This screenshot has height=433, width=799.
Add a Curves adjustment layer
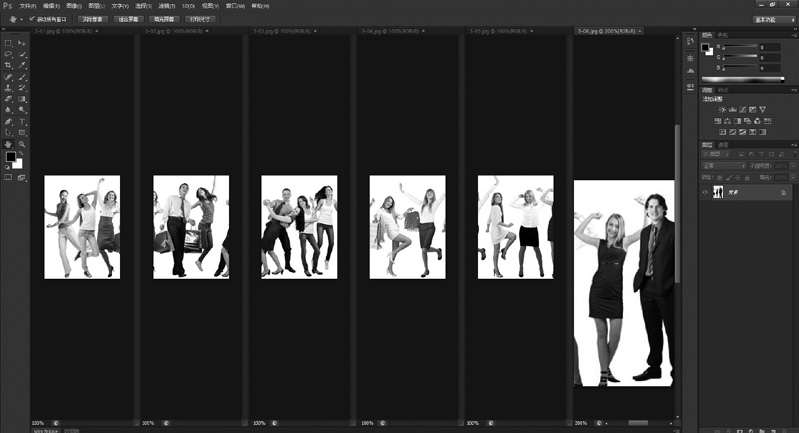743,110
